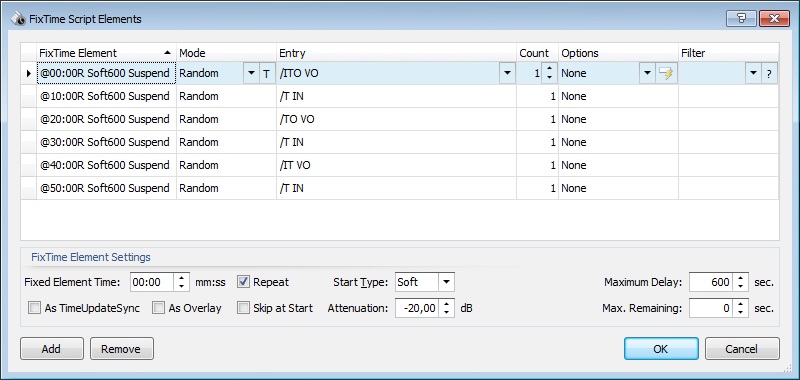Click @00:00R Soft600 Suspend element cell
This screenshot has width=800, height=380.
coord(106,73)
